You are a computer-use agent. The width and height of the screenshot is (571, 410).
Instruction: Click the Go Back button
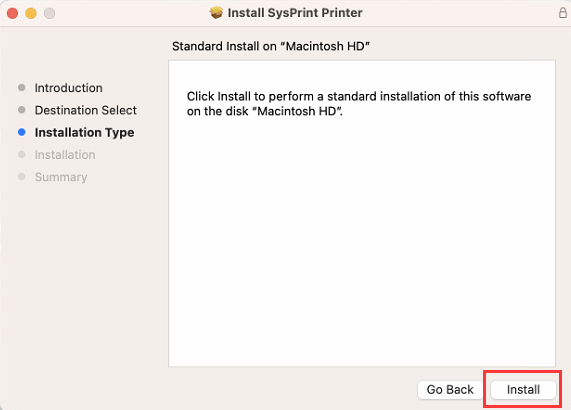(450, 390)
